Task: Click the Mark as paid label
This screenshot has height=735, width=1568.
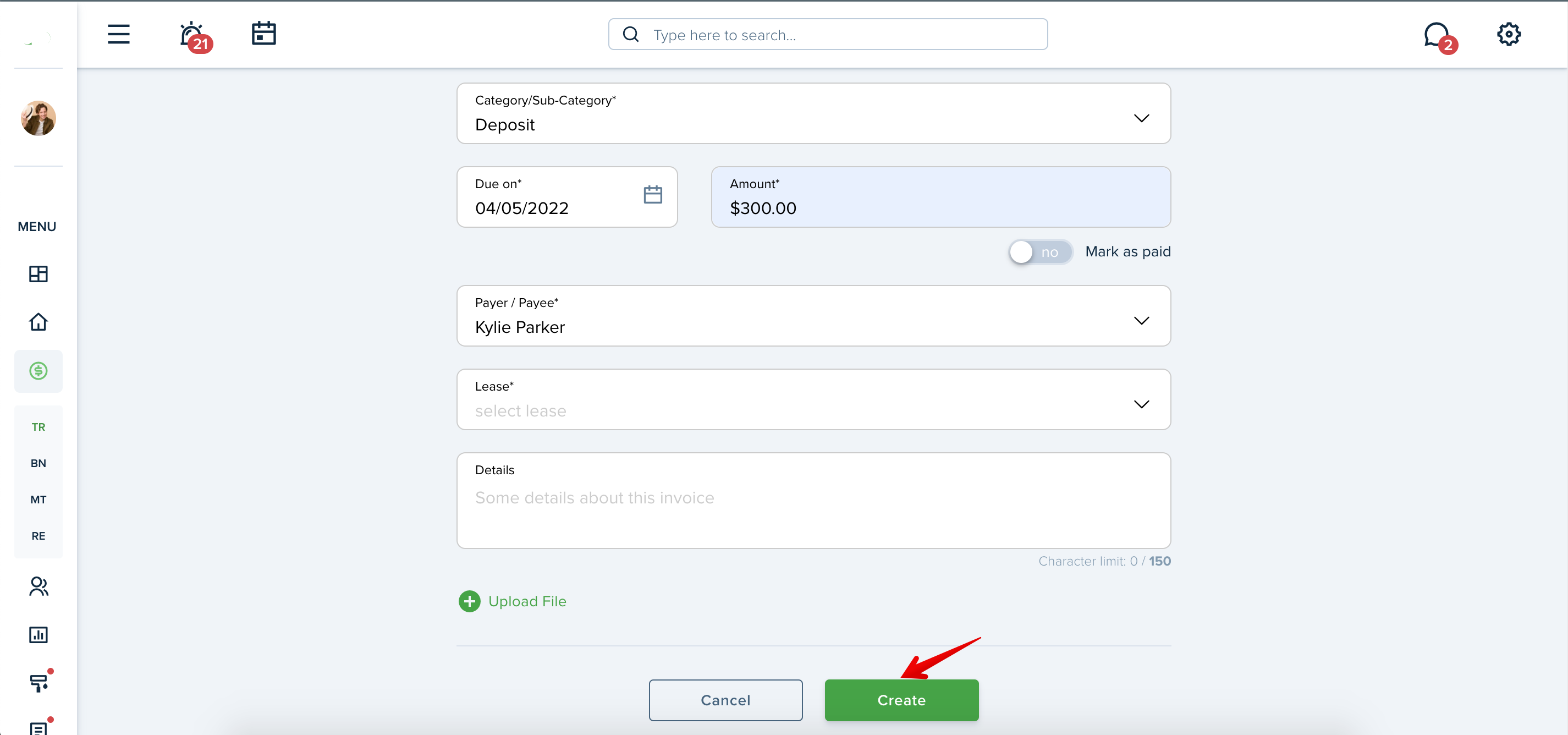Action: pos(1128,251)
